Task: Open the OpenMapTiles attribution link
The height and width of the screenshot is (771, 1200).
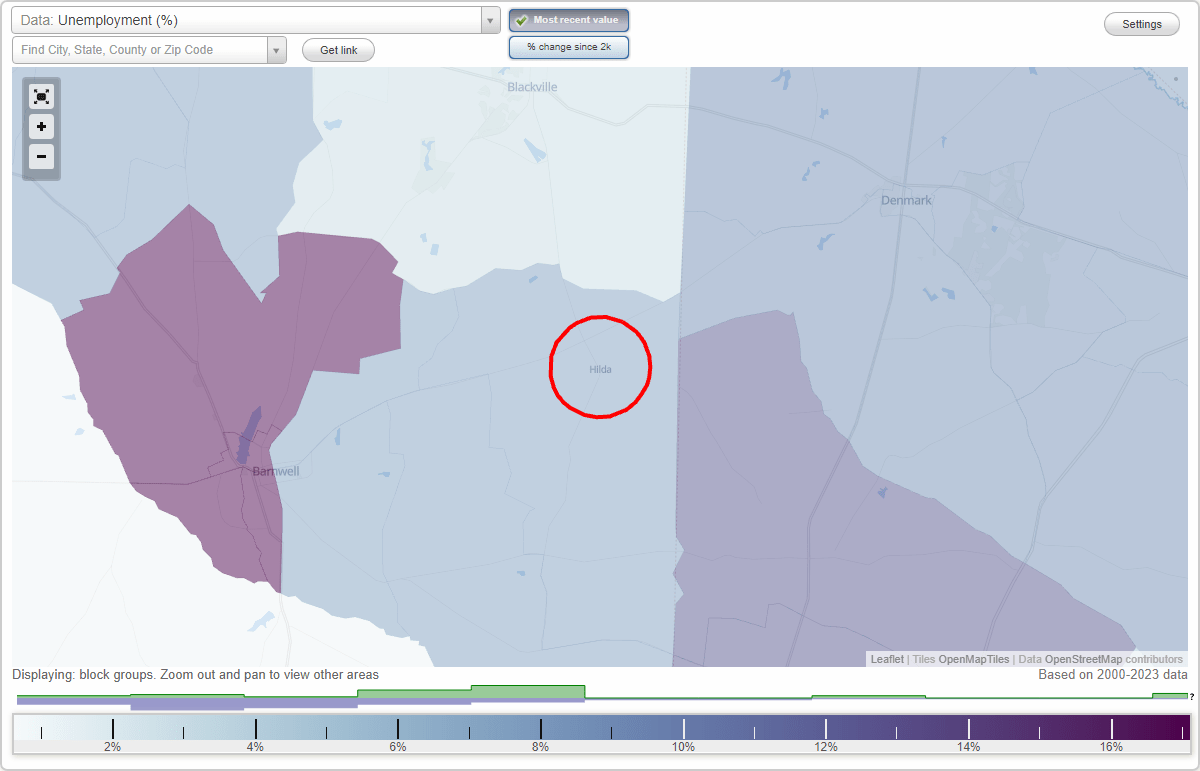Action: tap(973, 659)
